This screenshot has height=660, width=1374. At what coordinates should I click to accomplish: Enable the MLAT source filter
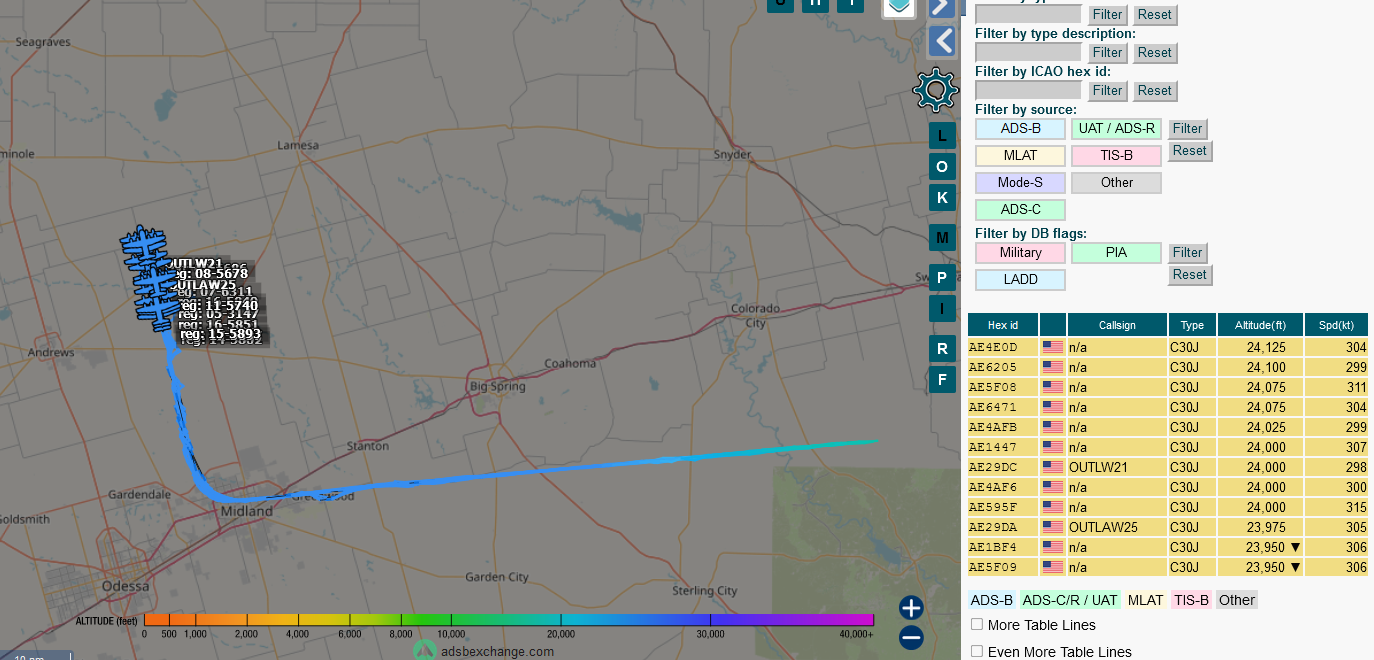click(1020, 156)
